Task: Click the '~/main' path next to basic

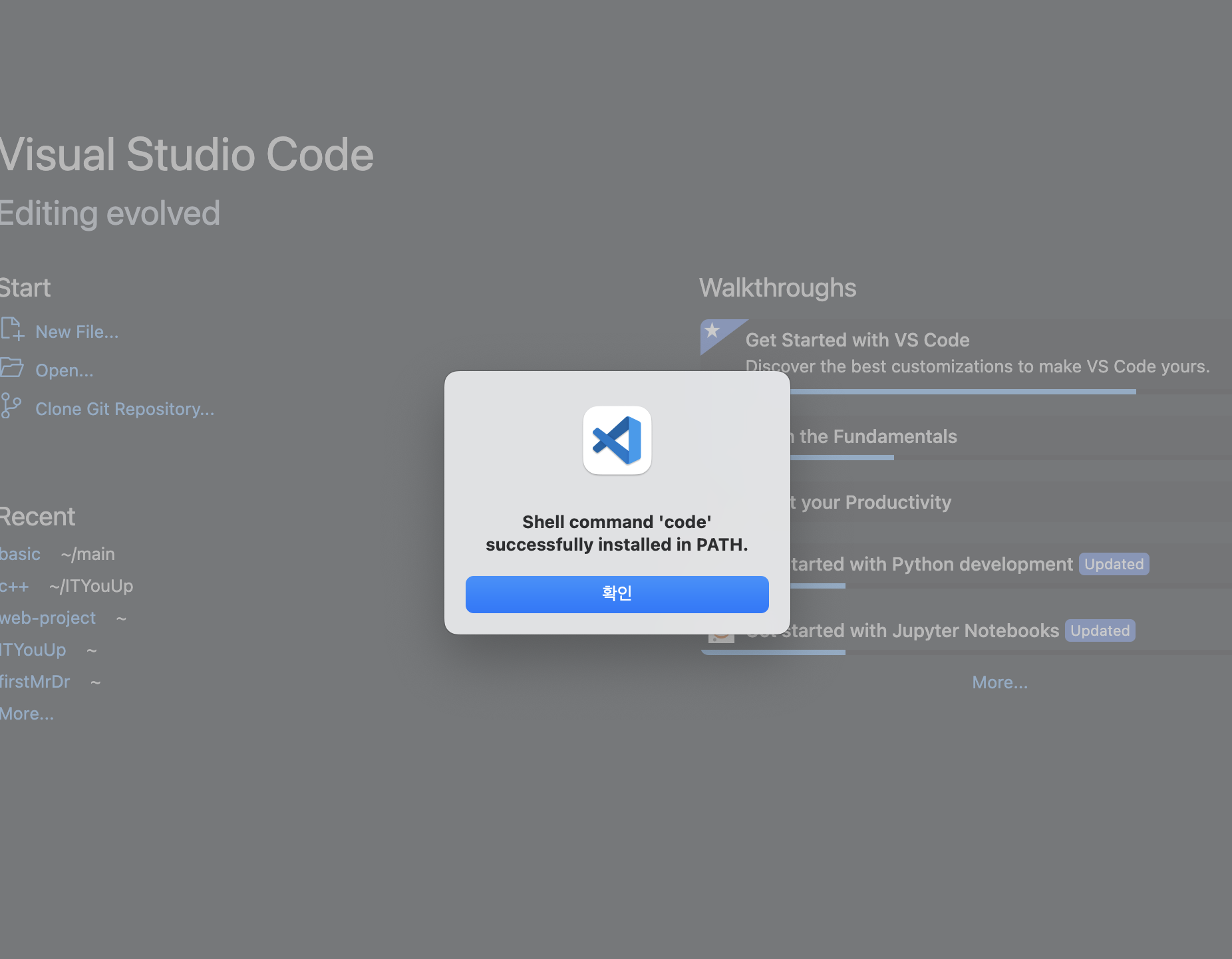Action: click(x=88, y=554)
